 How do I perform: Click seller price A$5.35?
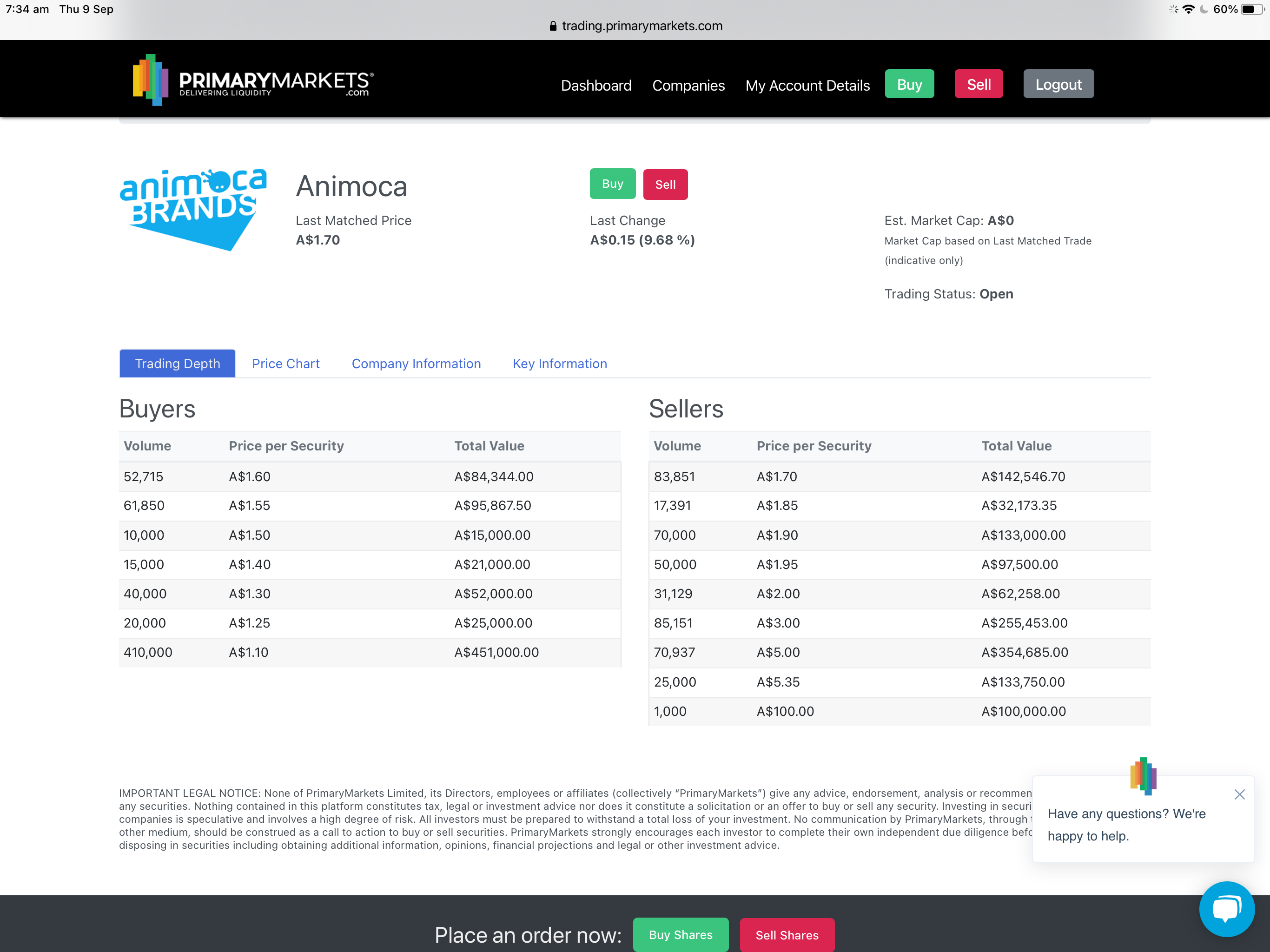(778, 681)
